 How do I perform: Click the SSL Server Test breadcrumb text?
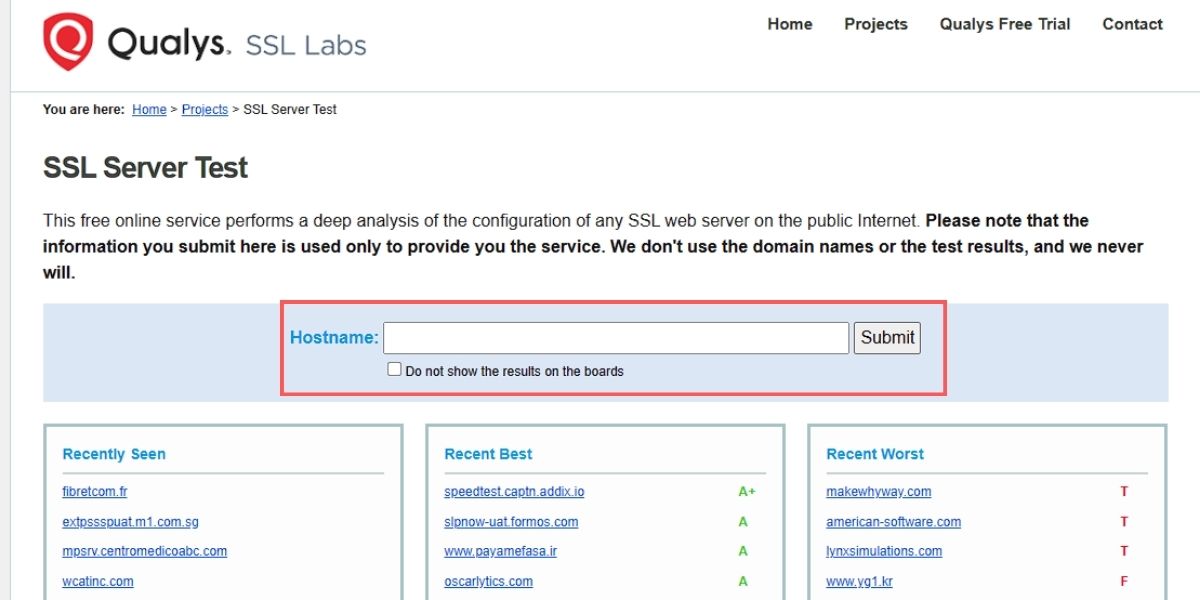(290, 110)
